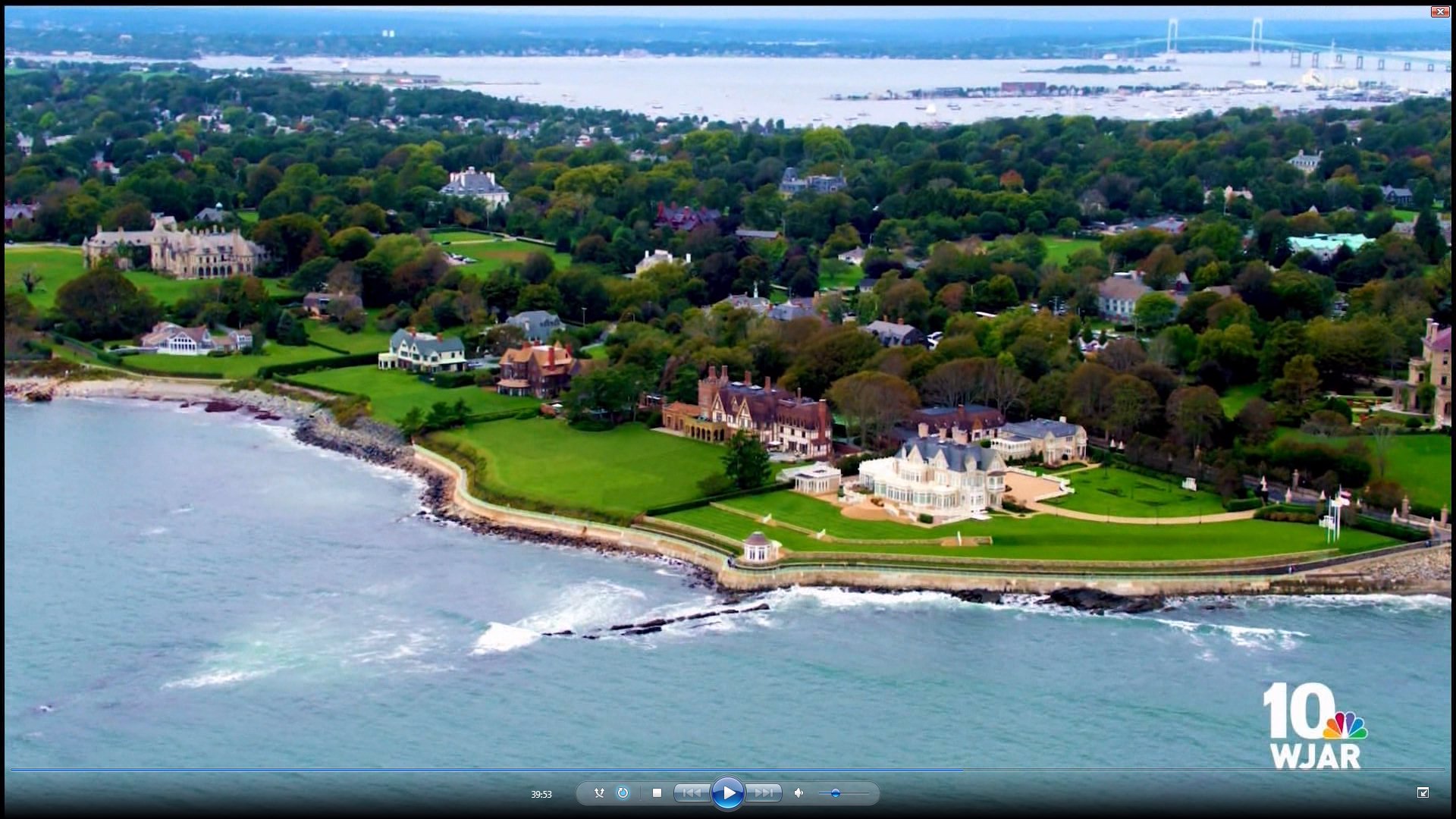Seek to the start of the seek bar
Image resolution: width=1456 pixels, height=819 pixels.
(12, 770)
